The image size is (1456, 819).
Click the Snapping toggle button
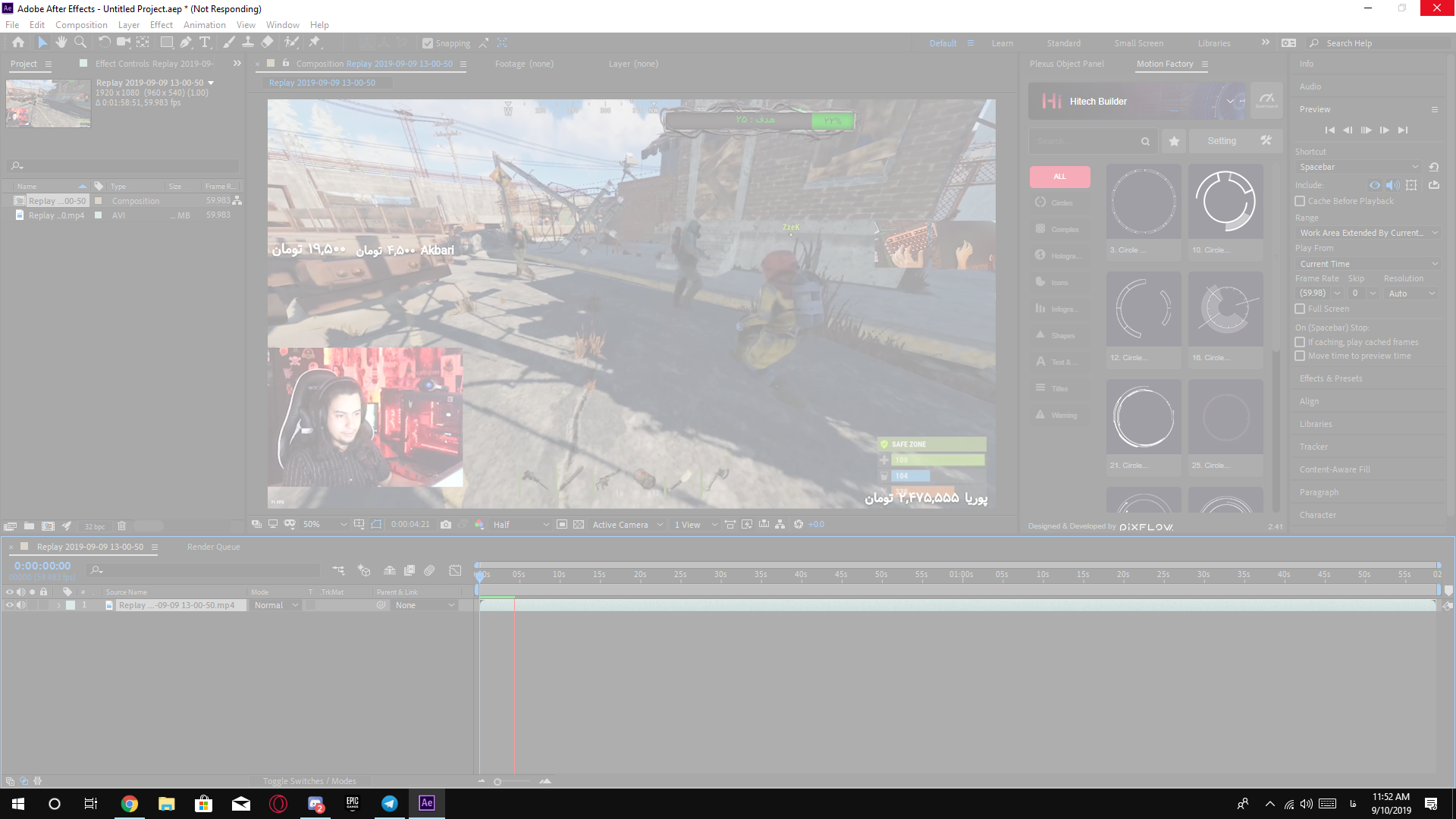[428, 42]
